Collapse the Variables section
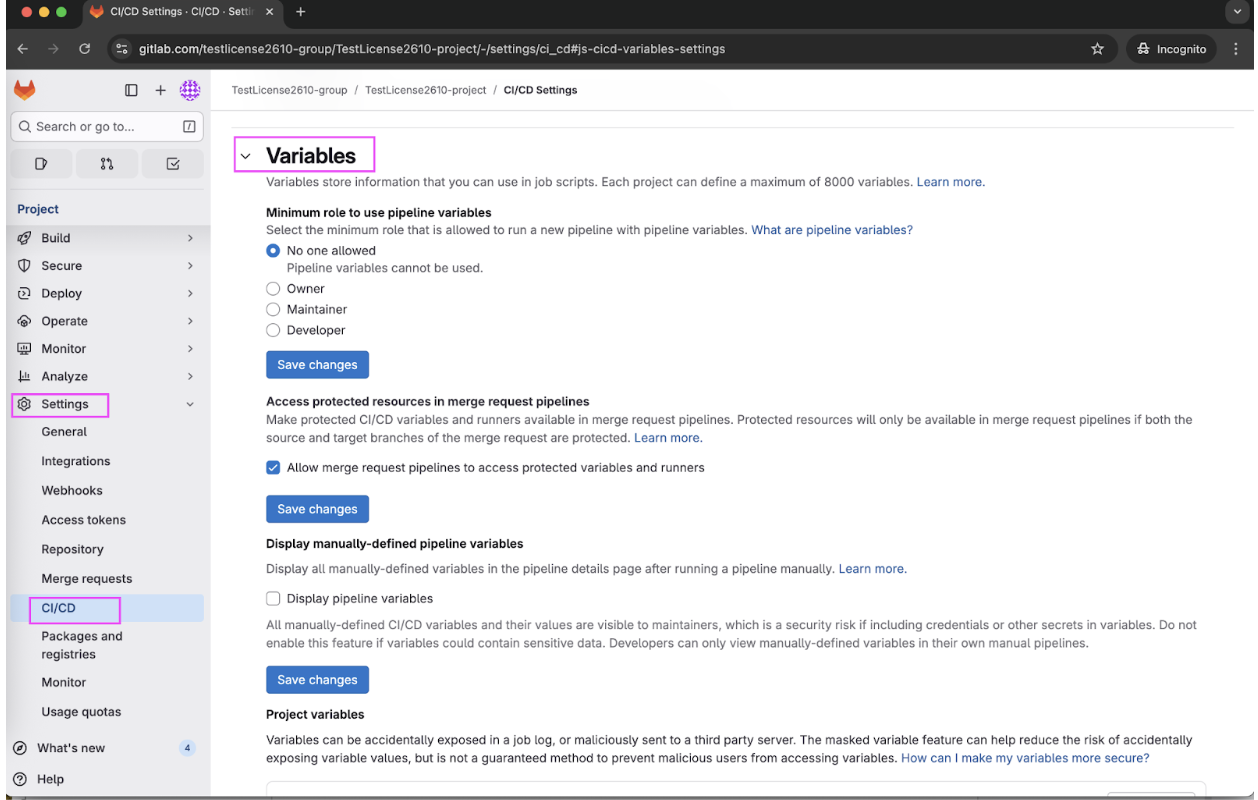1258x800 pixels. 245,155
